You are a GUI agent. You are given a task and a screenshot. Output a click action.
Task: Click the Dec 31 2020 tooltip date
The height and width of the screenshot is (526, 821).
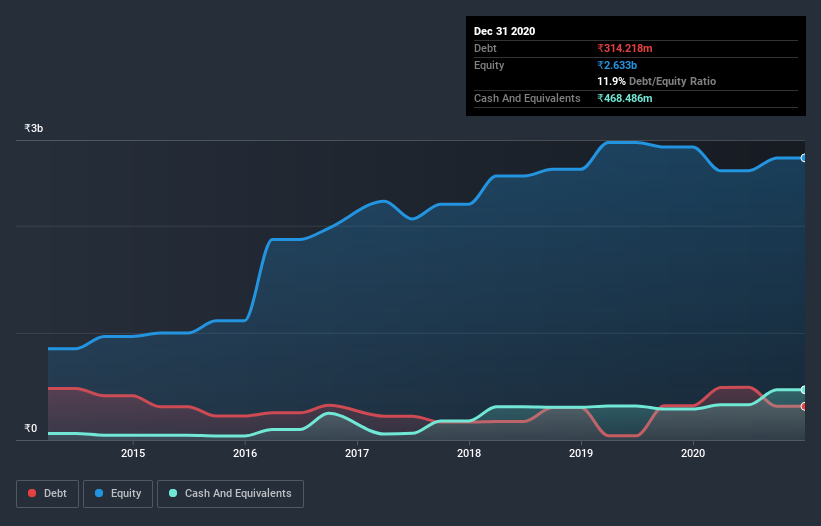[504, 31]
